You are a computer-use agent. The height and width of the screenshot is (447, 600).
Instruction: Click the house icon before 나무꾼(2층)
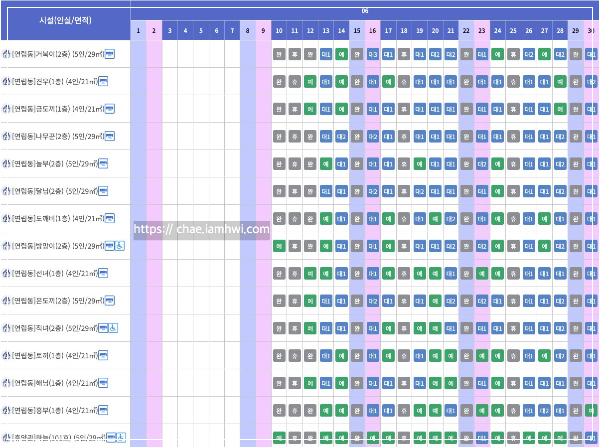point(6,136)
